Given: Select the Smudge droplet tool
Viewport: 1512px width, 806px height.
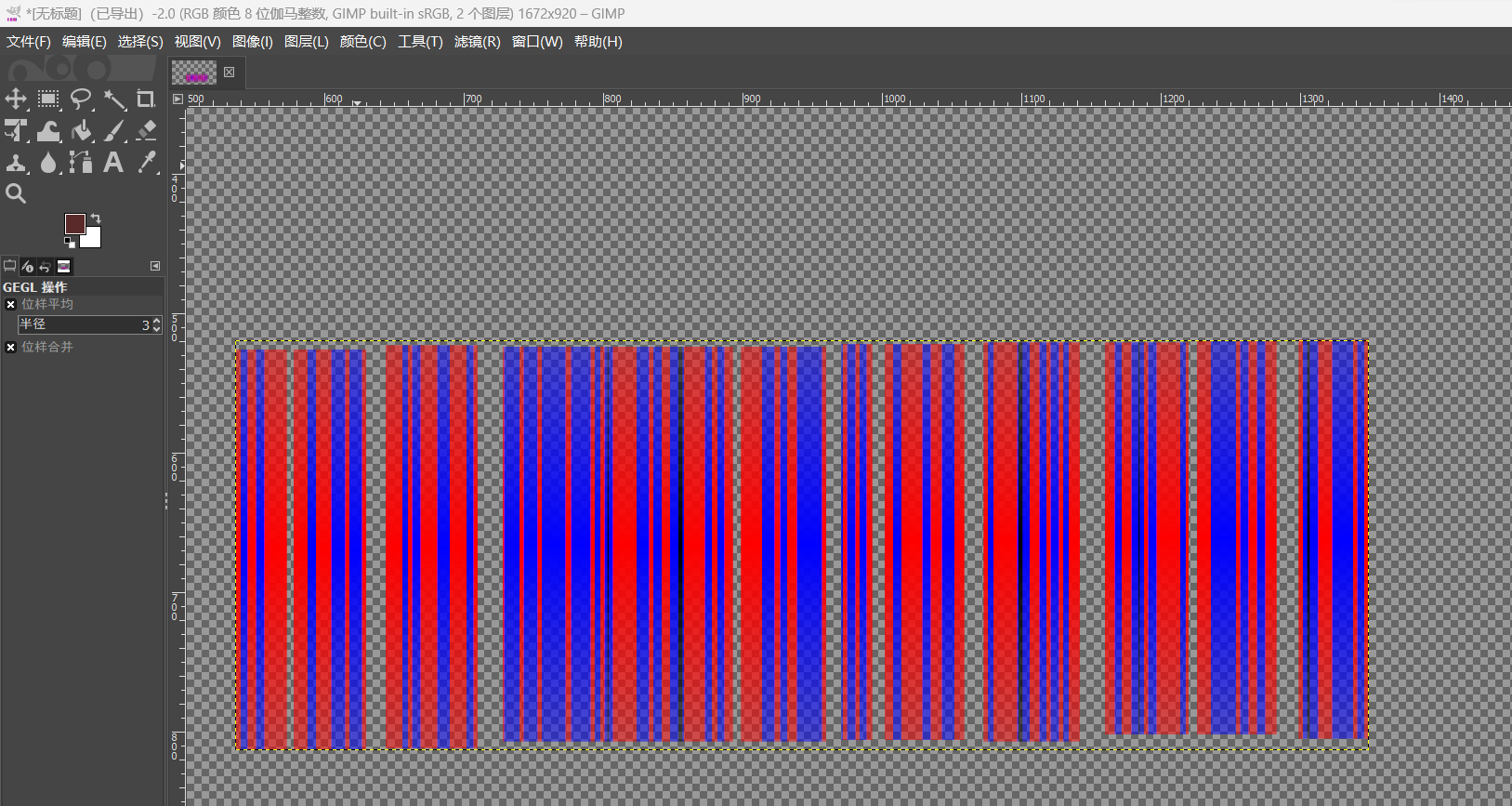Looking at the screenshot, I should point(48,163).
